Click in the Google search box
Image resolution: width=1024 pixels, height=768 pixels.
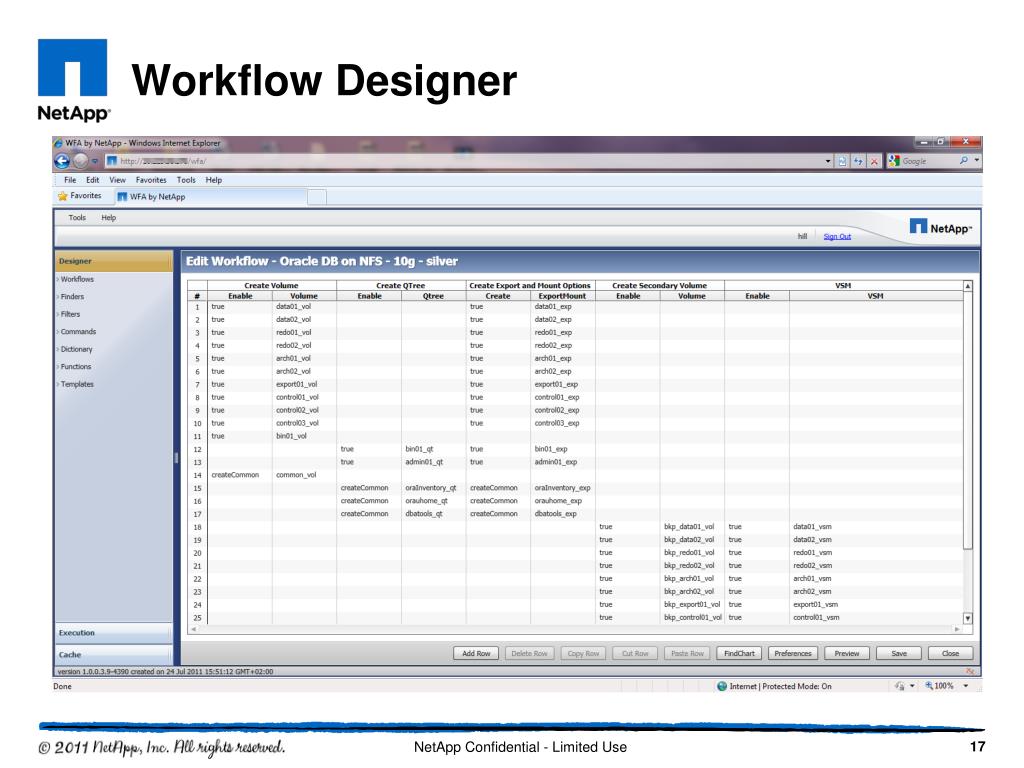click(x=927, y=161)
